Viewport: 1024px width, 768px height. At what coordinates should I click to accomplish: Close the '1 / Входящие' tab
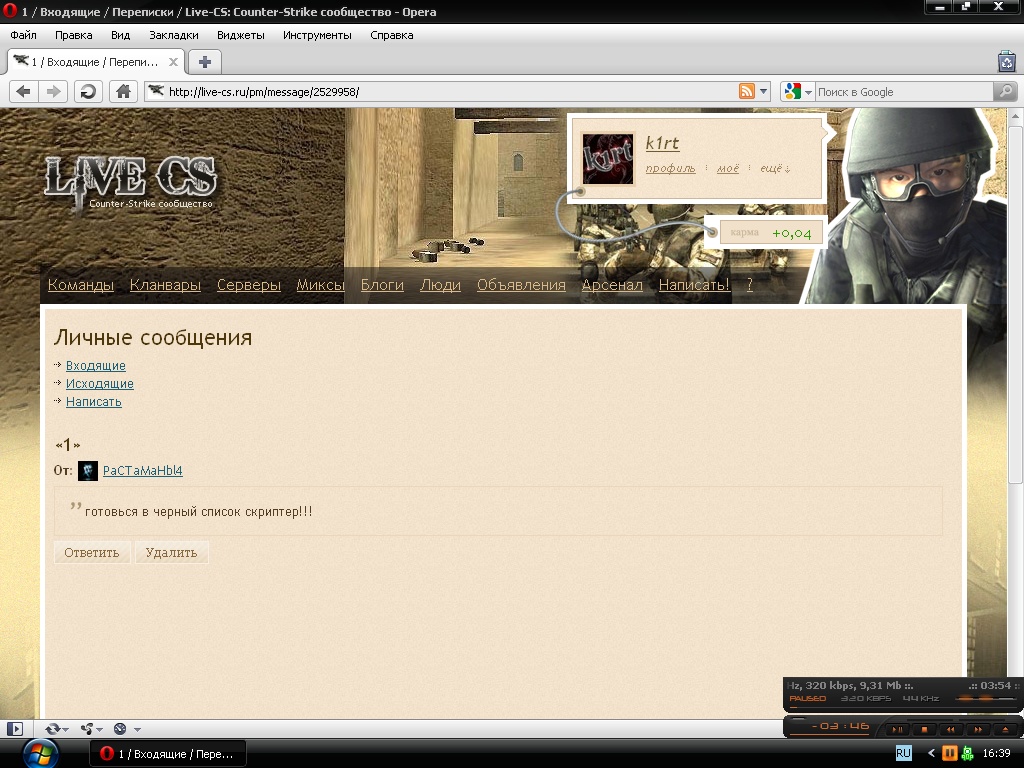pos(173,62)
